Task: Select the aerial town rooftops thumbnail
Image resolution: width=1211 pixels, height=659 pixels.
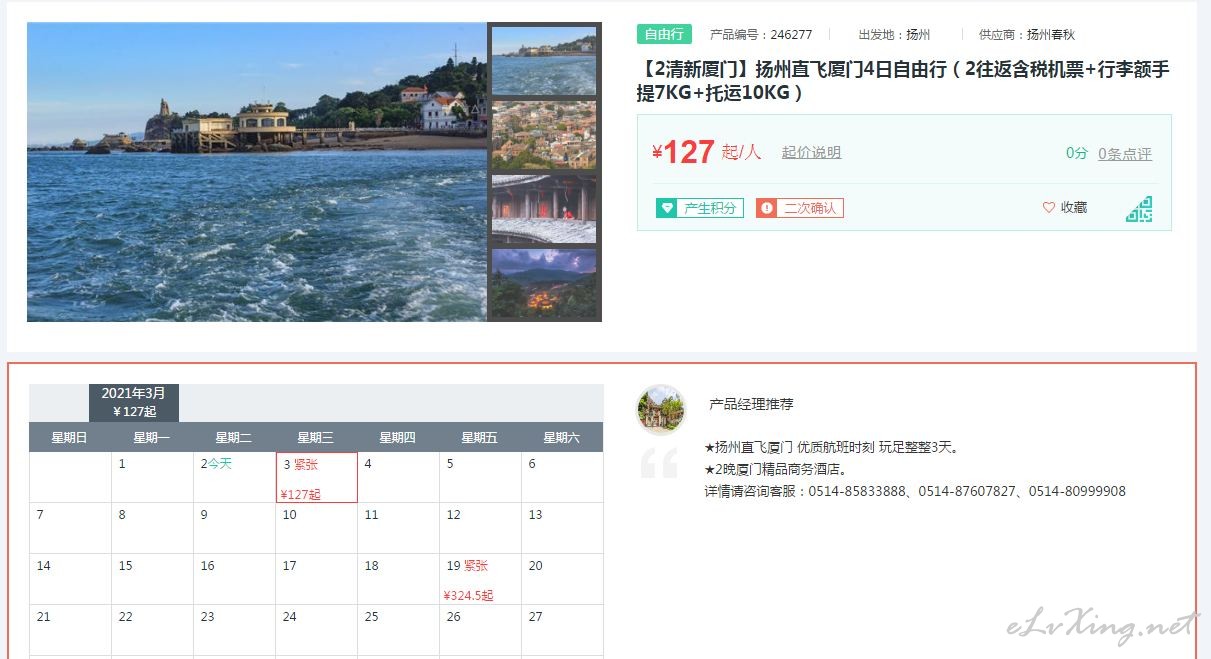Action: tap(544, 135)
